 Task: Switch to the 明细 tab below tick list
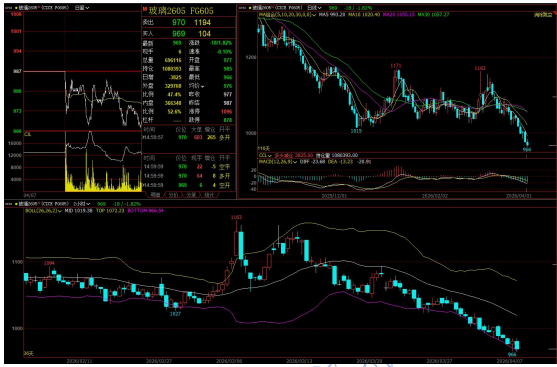(x=155, y=195)
